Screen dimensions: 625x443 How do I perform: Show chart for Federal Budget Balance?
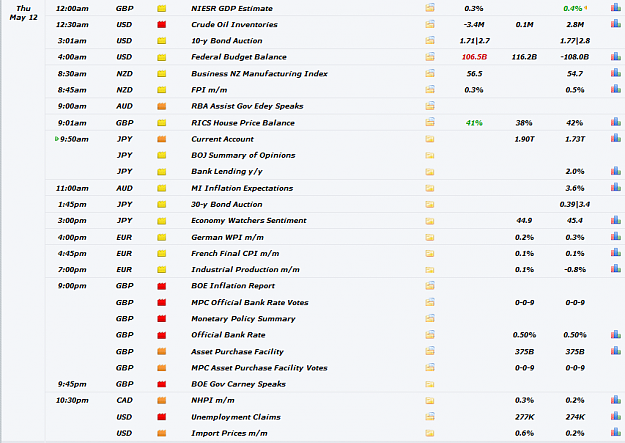[616, 57]
